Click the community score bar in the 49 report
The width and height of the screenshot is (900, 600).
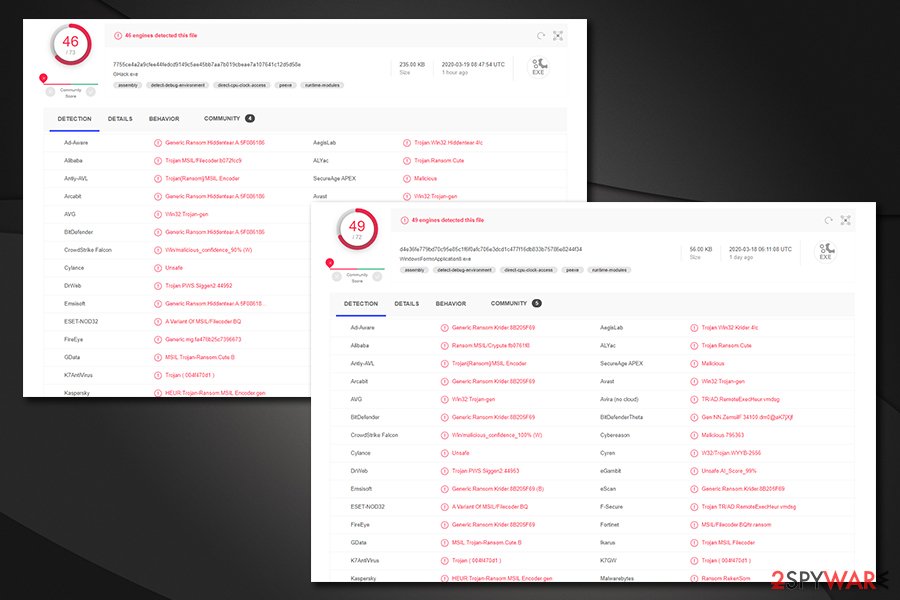coord(357,269)
